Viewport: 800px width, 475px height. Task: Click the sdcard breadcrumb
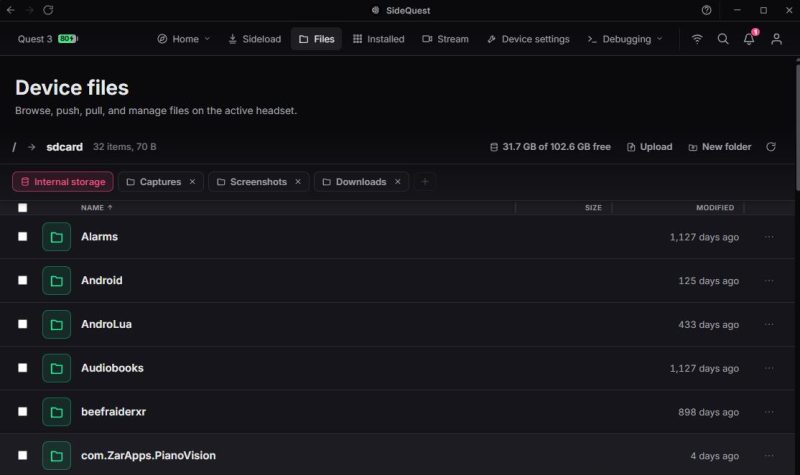[x=64, y=147]
